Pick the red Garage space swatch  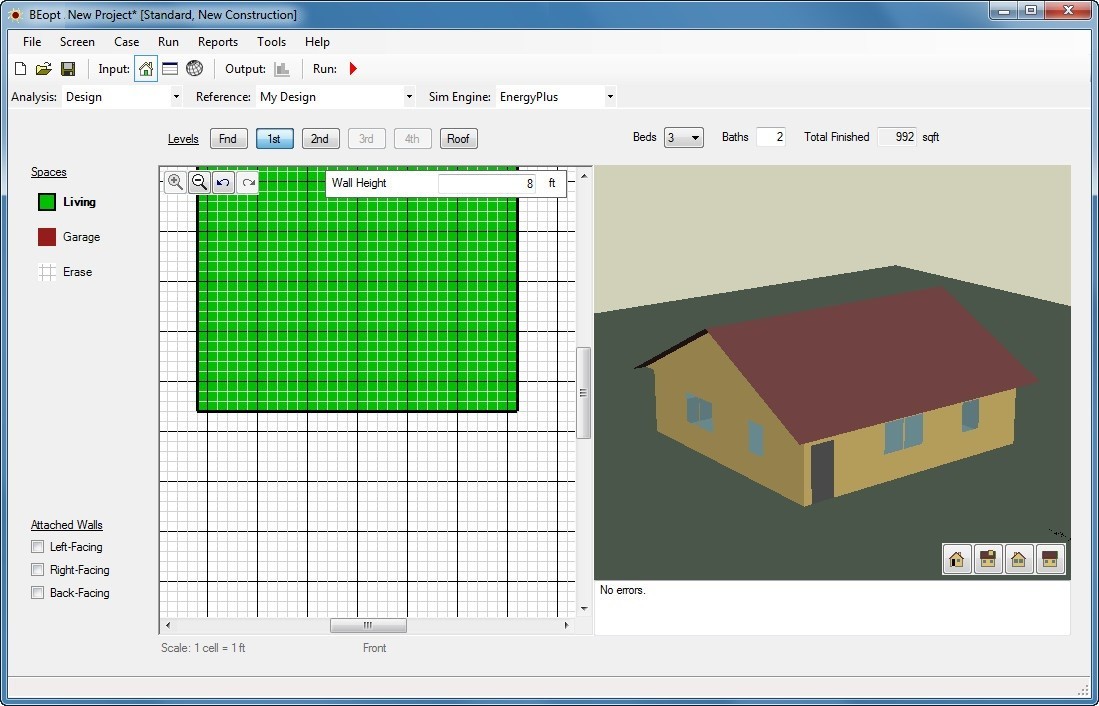coord(47,237)
